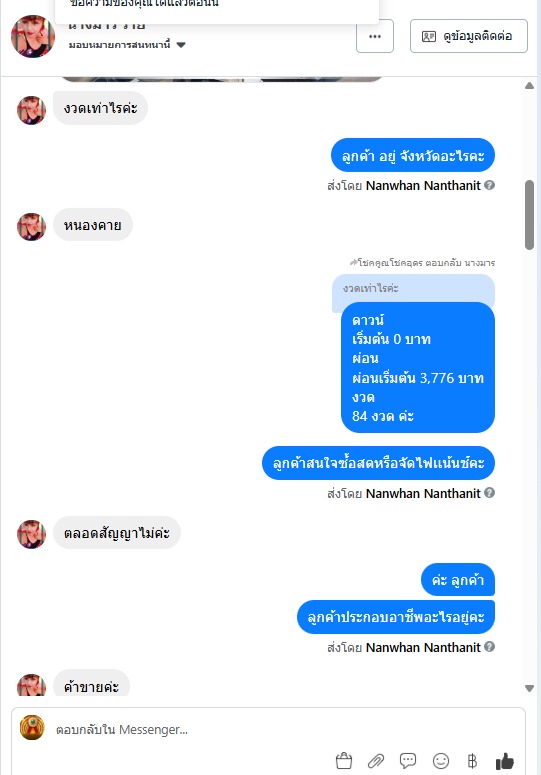Click the chat scrollbar thumb

coord(530,215)
